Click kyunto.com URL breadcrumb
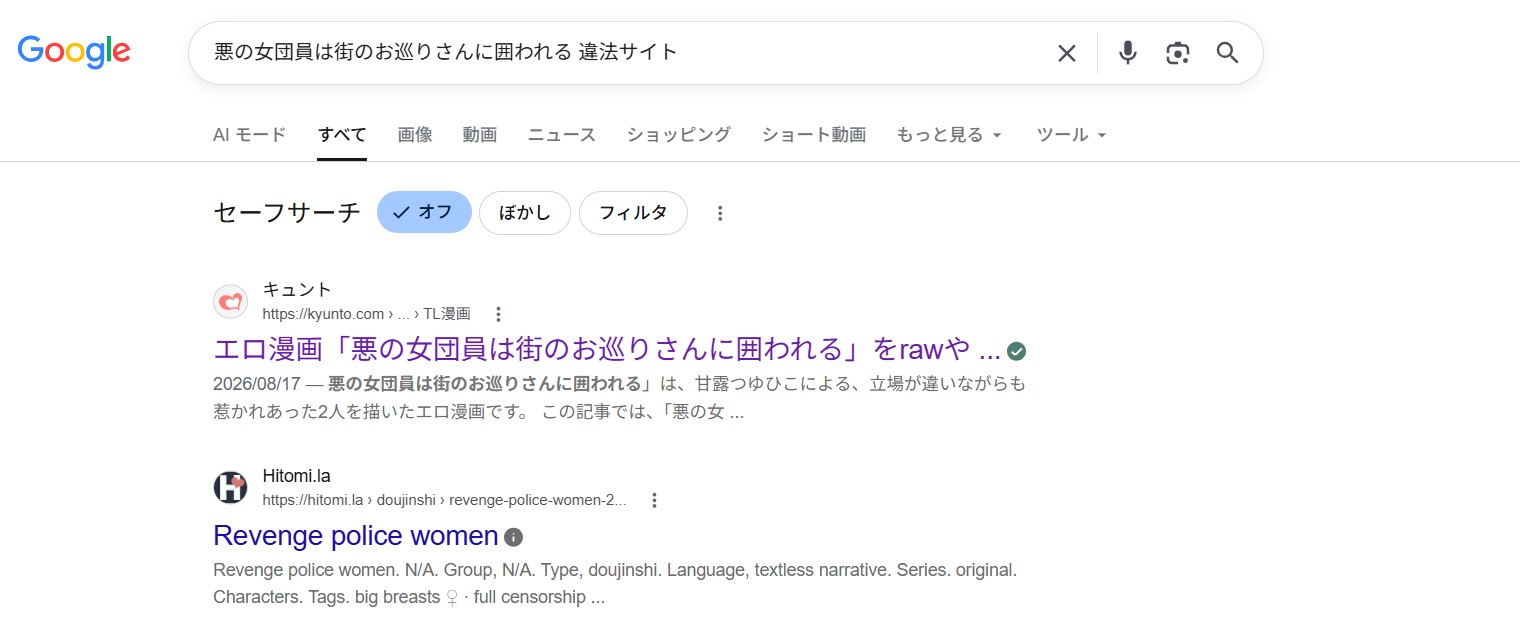1520x627 pixels. click(x=366, y=314)
